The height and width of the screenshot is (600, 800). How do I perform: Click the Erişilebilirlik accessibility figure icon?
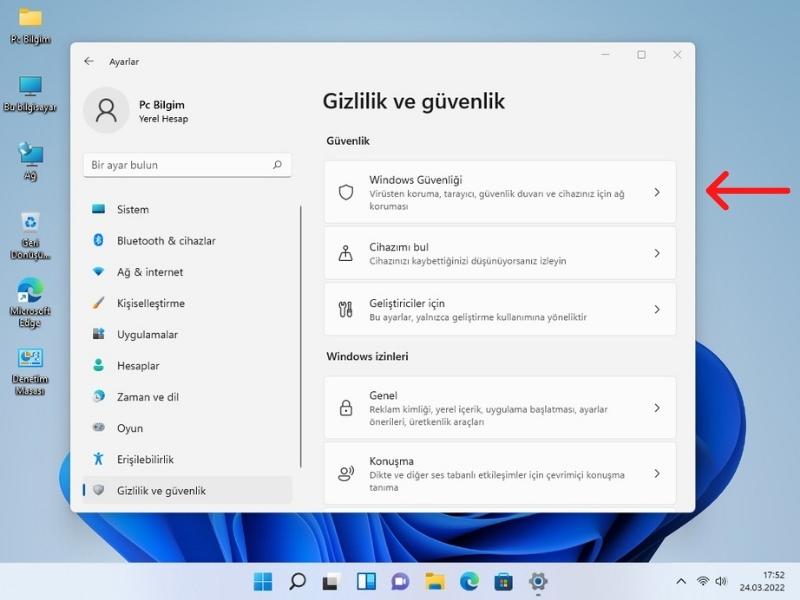point(98,459)
